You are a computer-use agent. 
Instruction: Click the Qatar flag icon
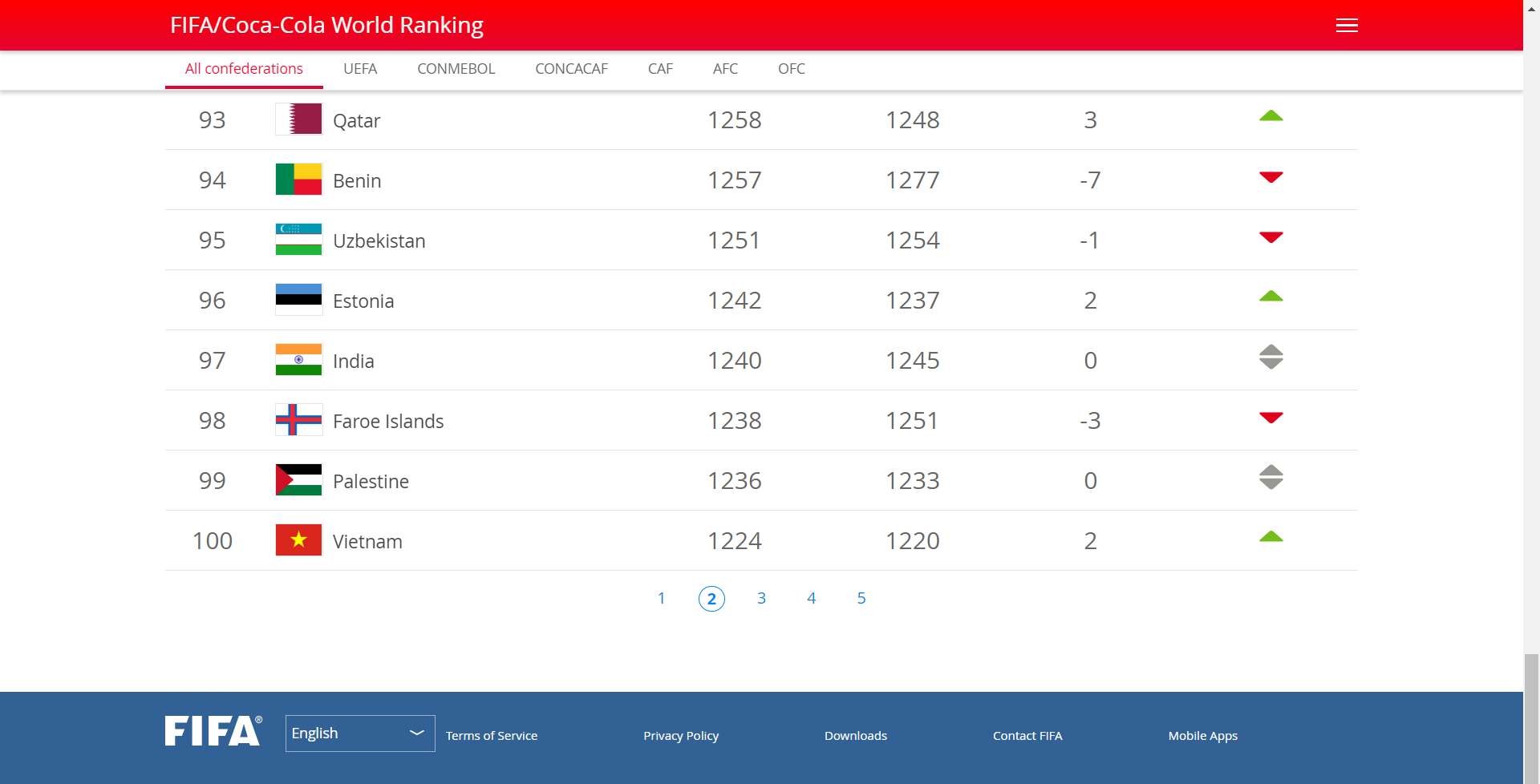pos(298,119)
